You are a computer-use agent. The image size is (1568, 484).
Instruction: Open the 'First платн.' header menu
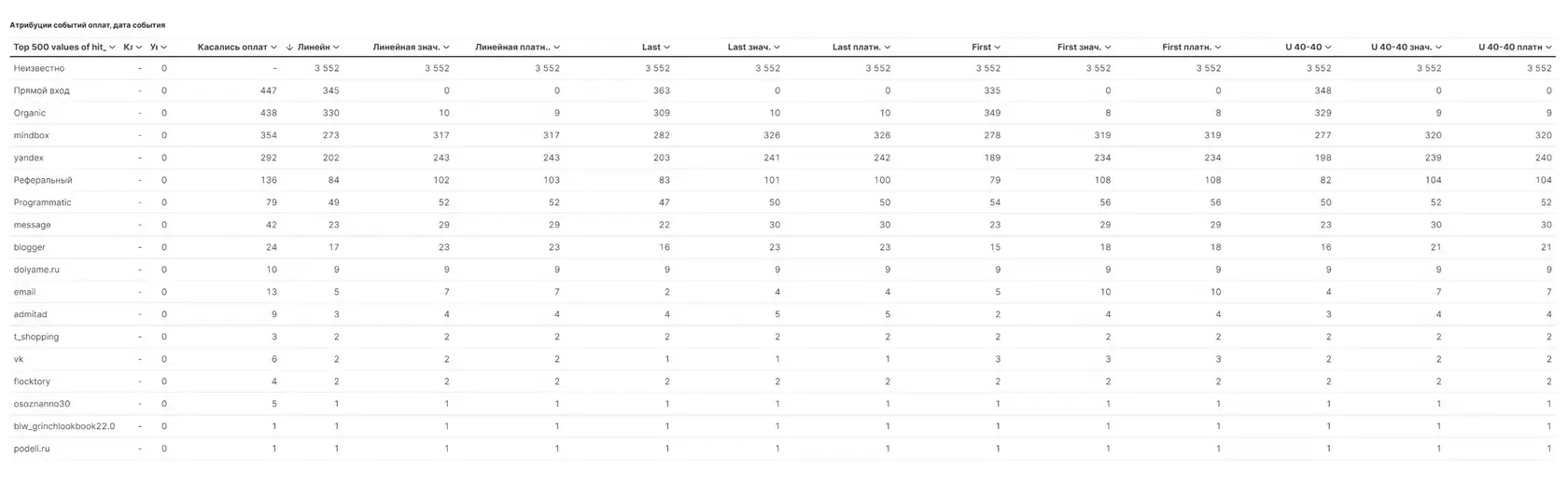1217,47
